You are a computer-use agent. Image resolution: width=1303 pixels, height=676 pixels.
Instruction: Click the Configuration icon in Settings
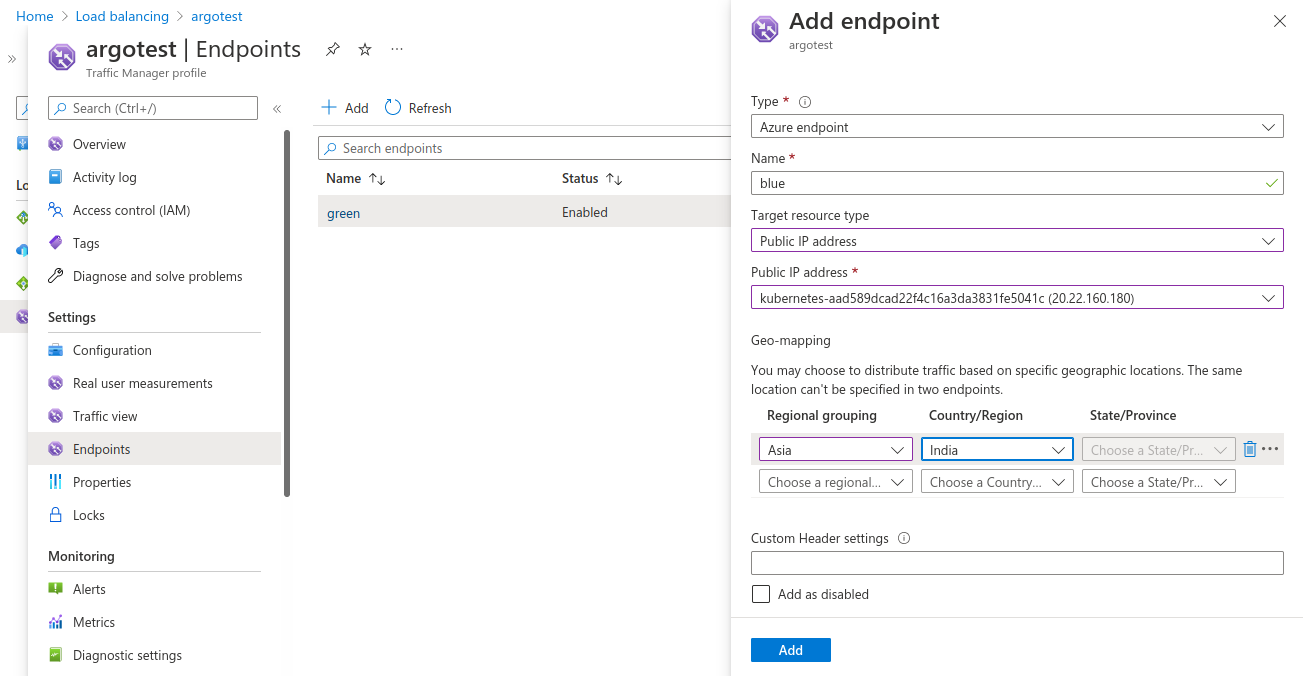[x=56, y=350]
